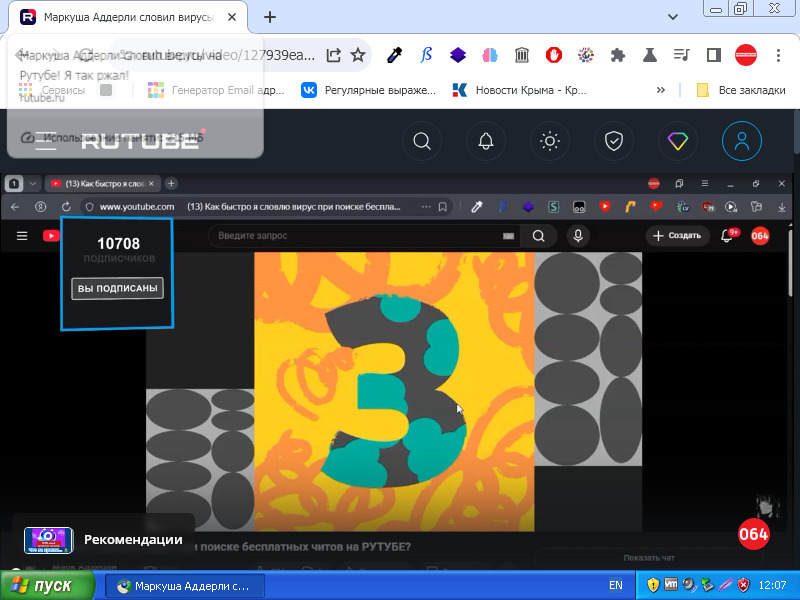800x600 pixels.
Task: Open the Windows 'пуск' Start menu
Action: point(42,586)
